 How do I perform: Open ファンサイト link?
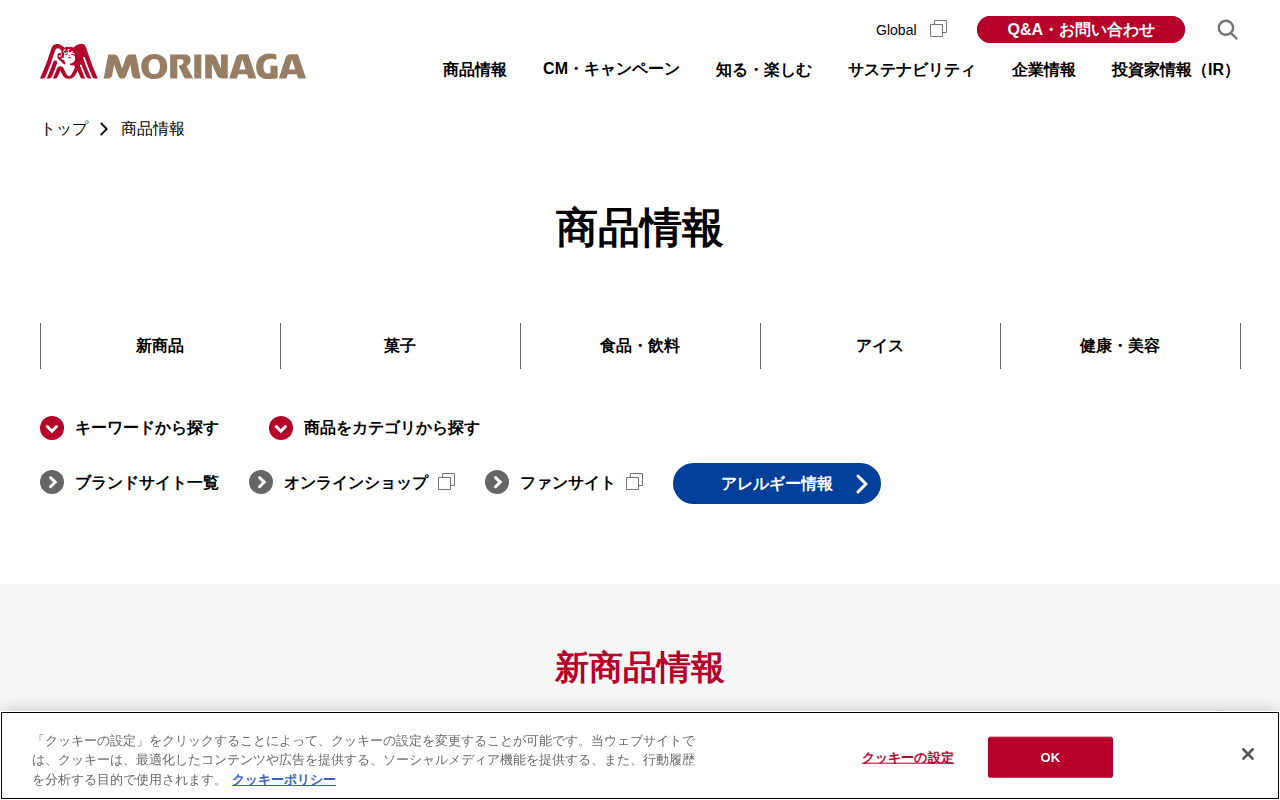[x=568, y=482]
